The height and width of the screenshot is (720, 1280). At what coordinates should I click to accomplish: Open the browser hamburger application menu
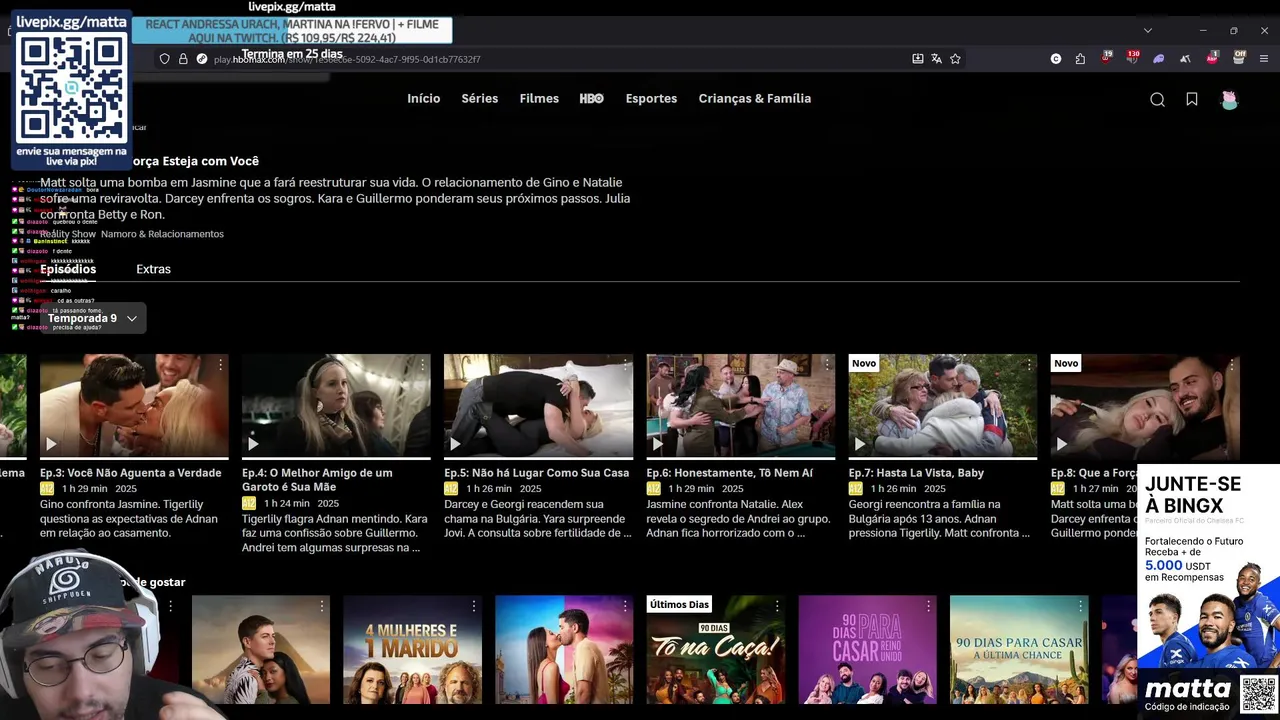[x=1265, y=59]
